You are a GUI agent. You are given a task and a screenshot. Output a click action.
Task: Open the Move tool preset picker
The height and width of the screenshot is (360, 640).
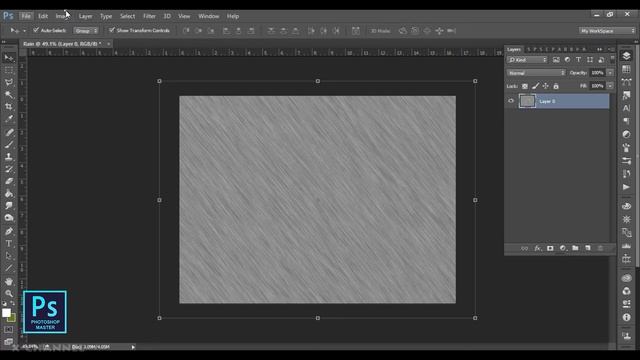point(24,31)
